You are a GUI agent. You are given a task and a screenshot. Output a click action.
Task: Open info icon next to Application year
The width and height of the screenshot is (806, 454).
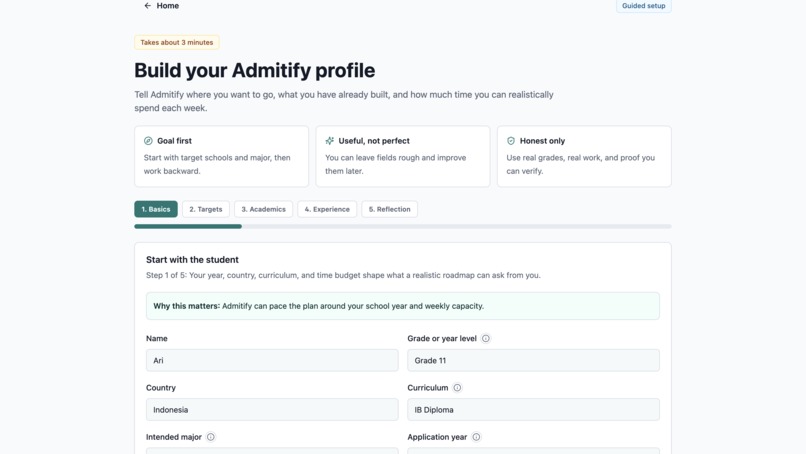[x=477, y=437]
